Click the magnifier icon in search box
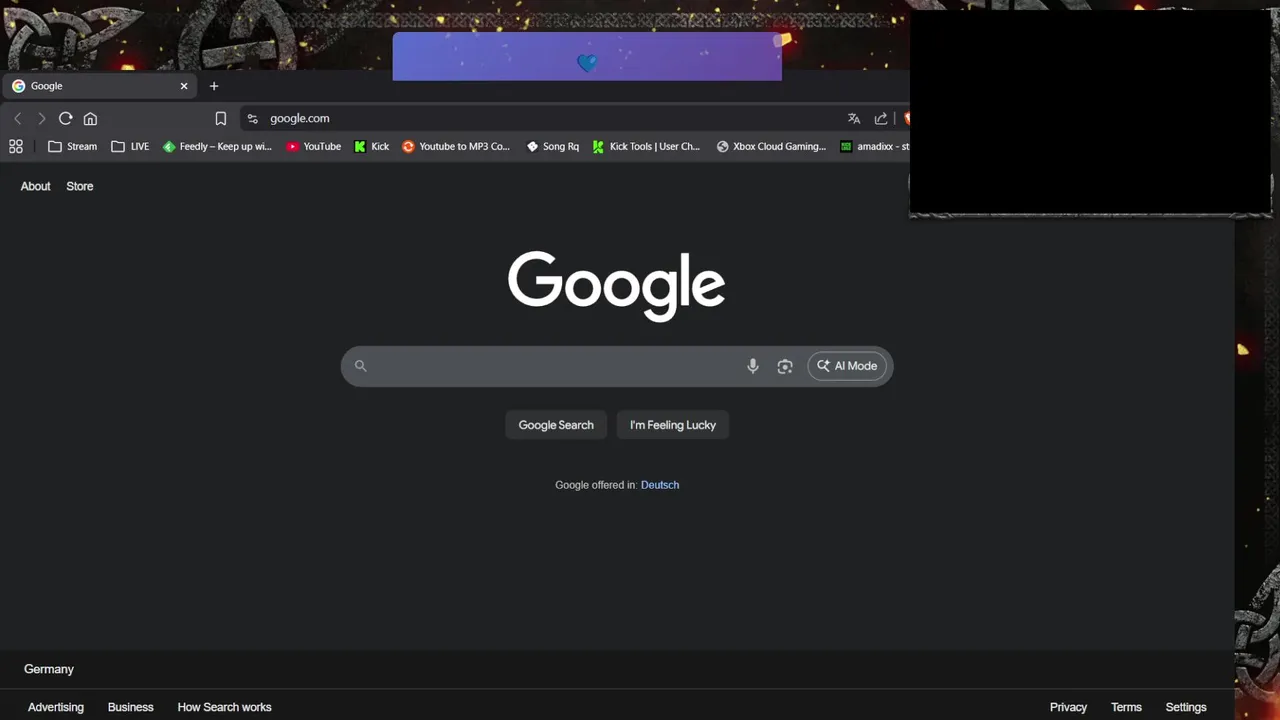1280x720 pixels. (361, 366)
